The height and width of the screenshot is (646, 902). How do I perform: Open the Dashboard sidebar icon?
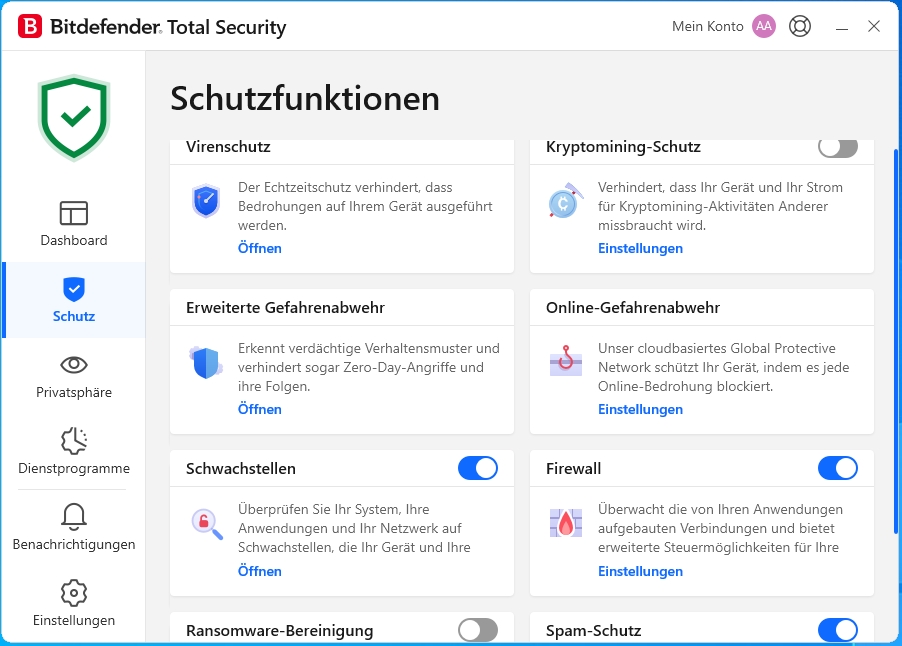point(74,213)
